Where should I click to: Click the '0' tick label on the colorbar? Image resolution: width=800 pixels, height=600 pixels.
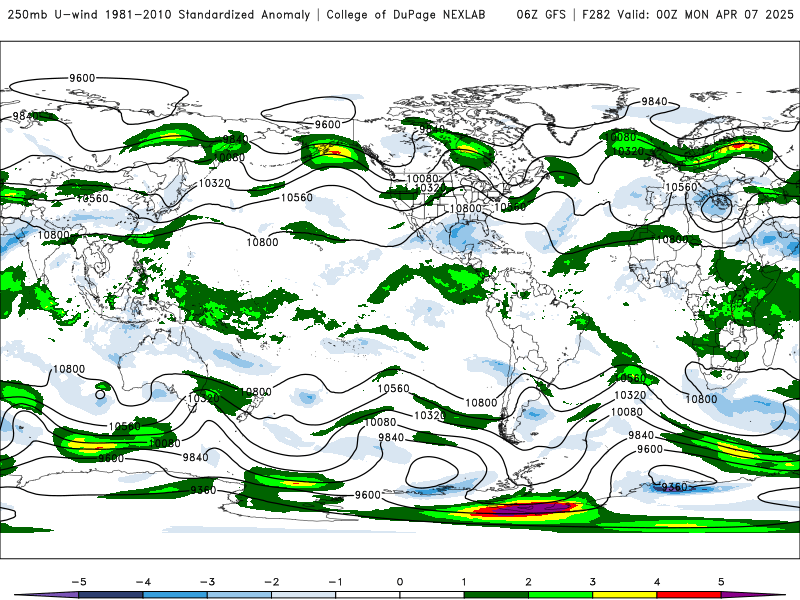click(400, 582)
